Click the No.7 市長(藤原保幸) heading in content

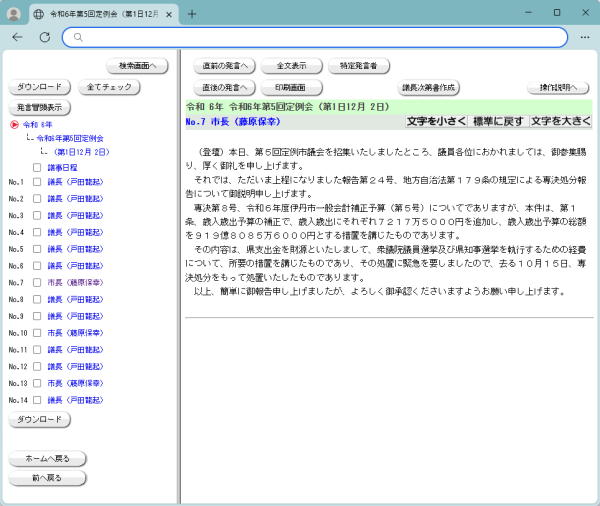click(233, 122)
